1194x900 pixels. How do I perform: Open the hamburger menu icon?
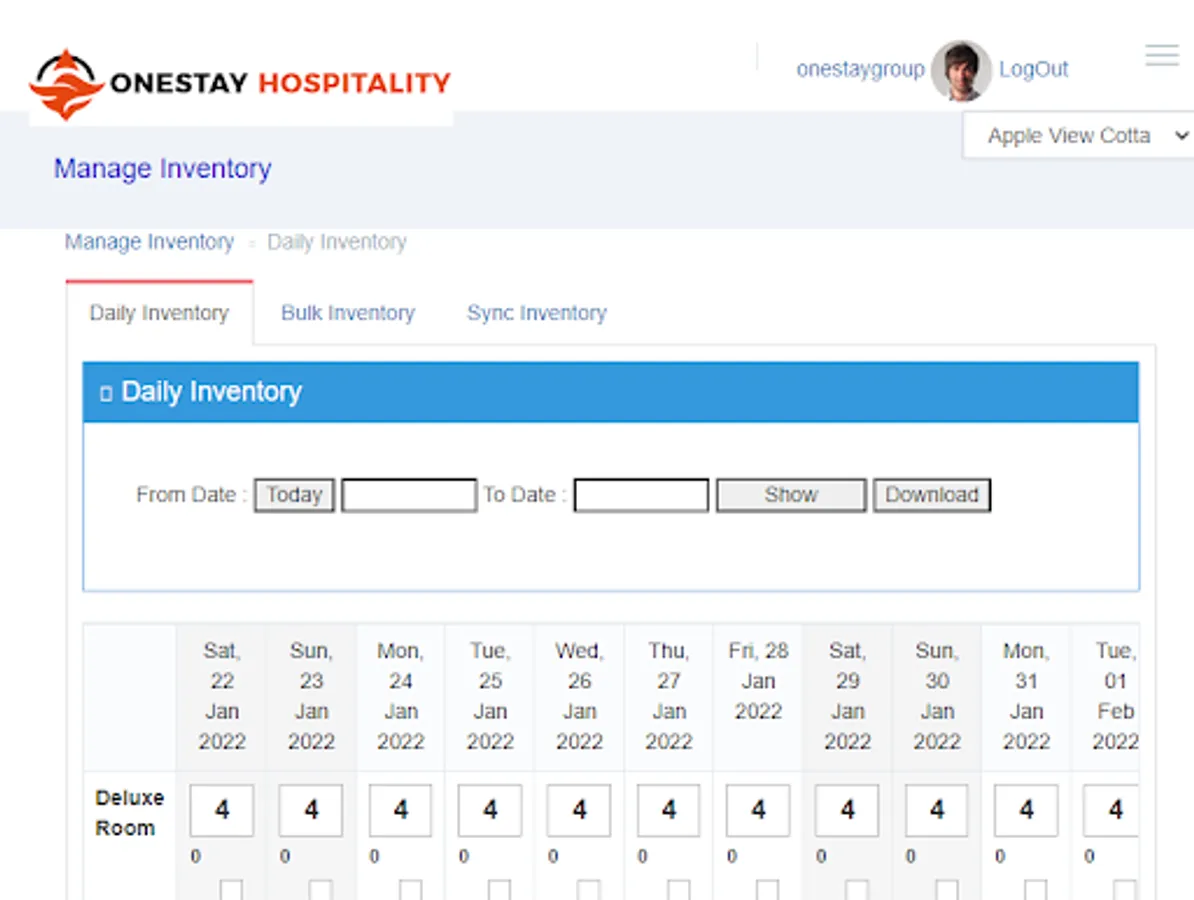coord(1162,56)
